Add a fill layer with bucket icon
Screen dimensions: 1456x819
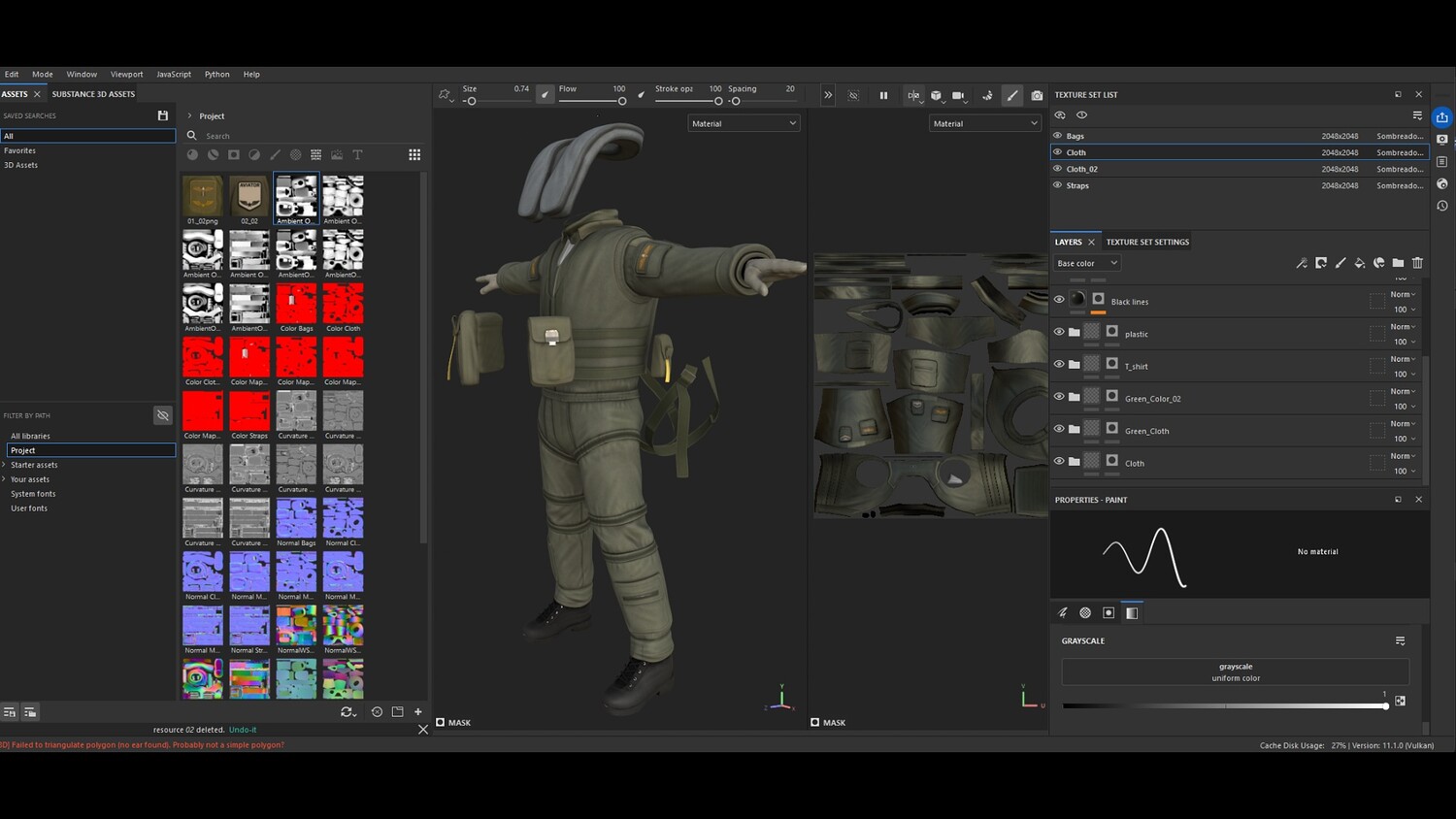coord(1360,263)
